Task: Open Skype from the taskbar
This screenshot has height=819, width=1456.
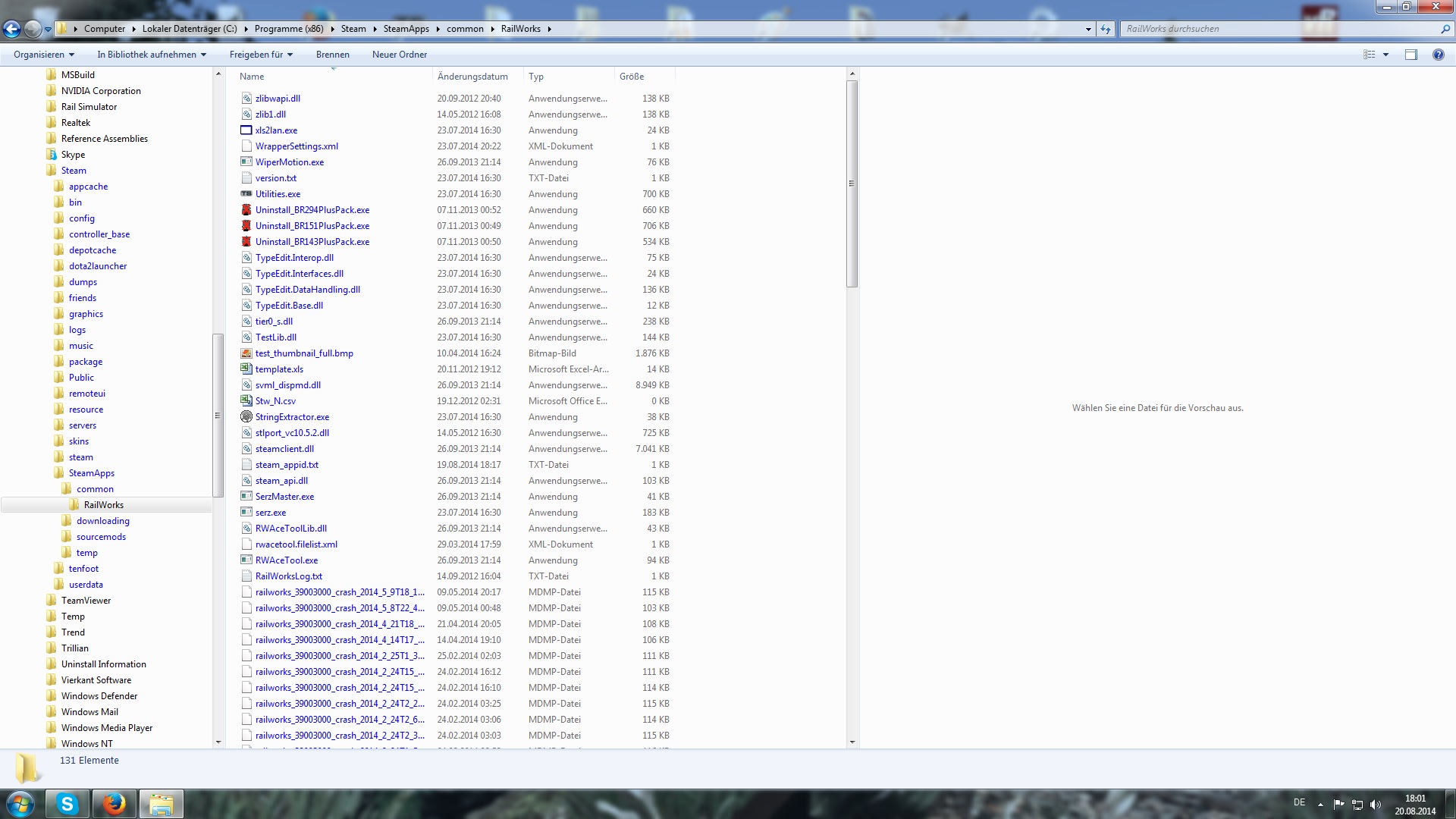Action: point(67,804)
